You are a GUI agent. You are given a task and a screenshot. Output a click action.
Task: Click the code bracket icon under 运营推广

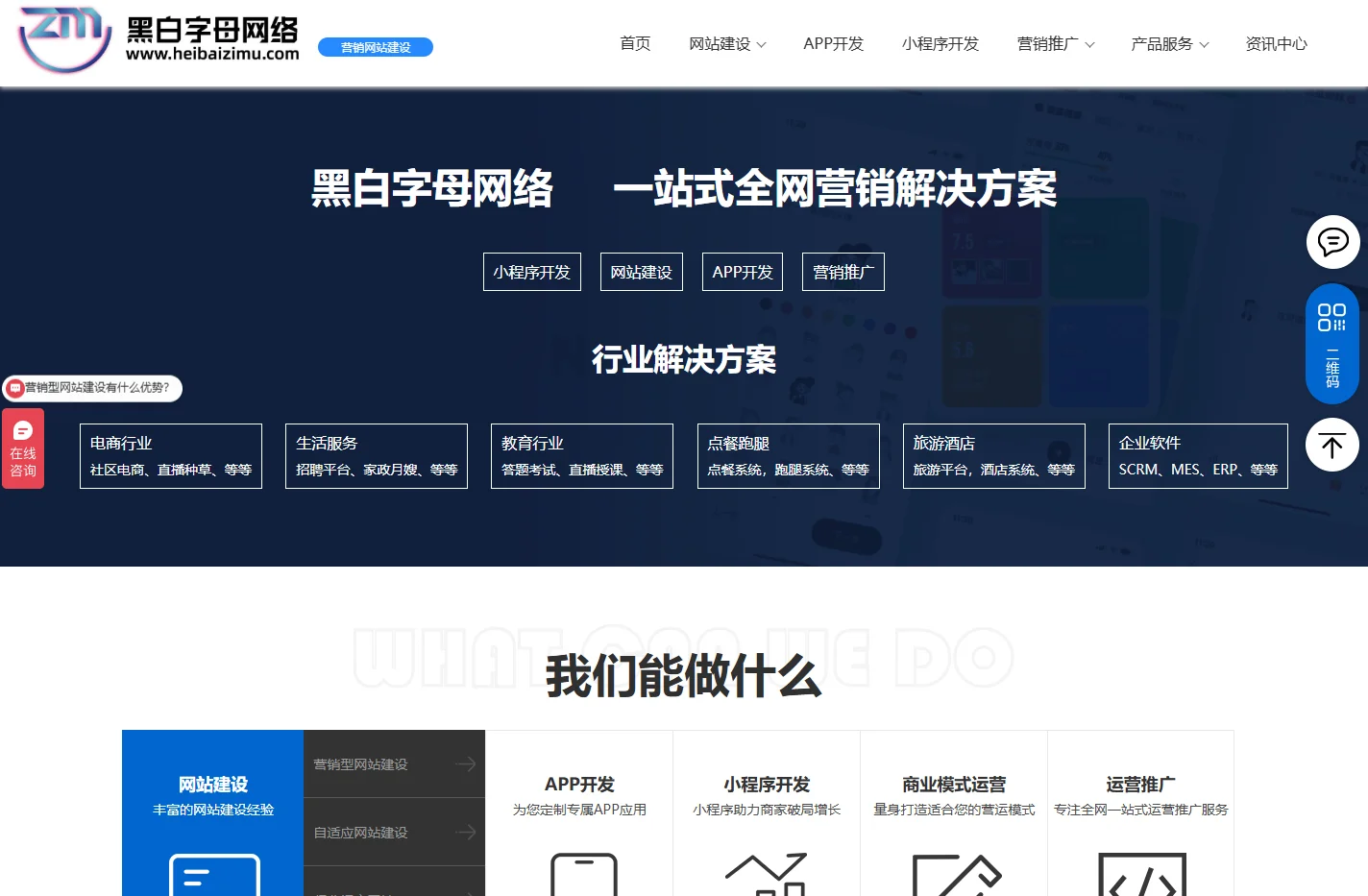point(1142,875)
